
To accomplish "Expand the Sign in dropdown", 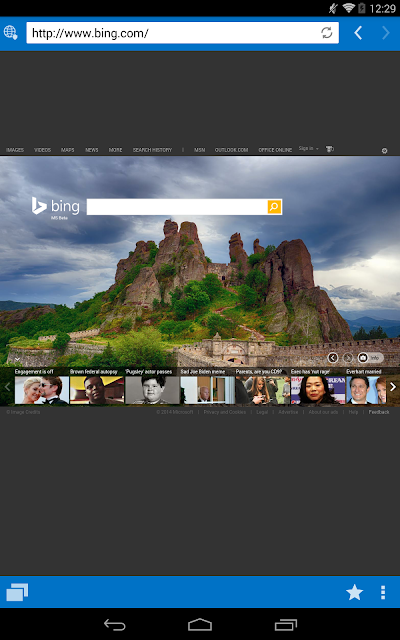I will click(308, 149).
